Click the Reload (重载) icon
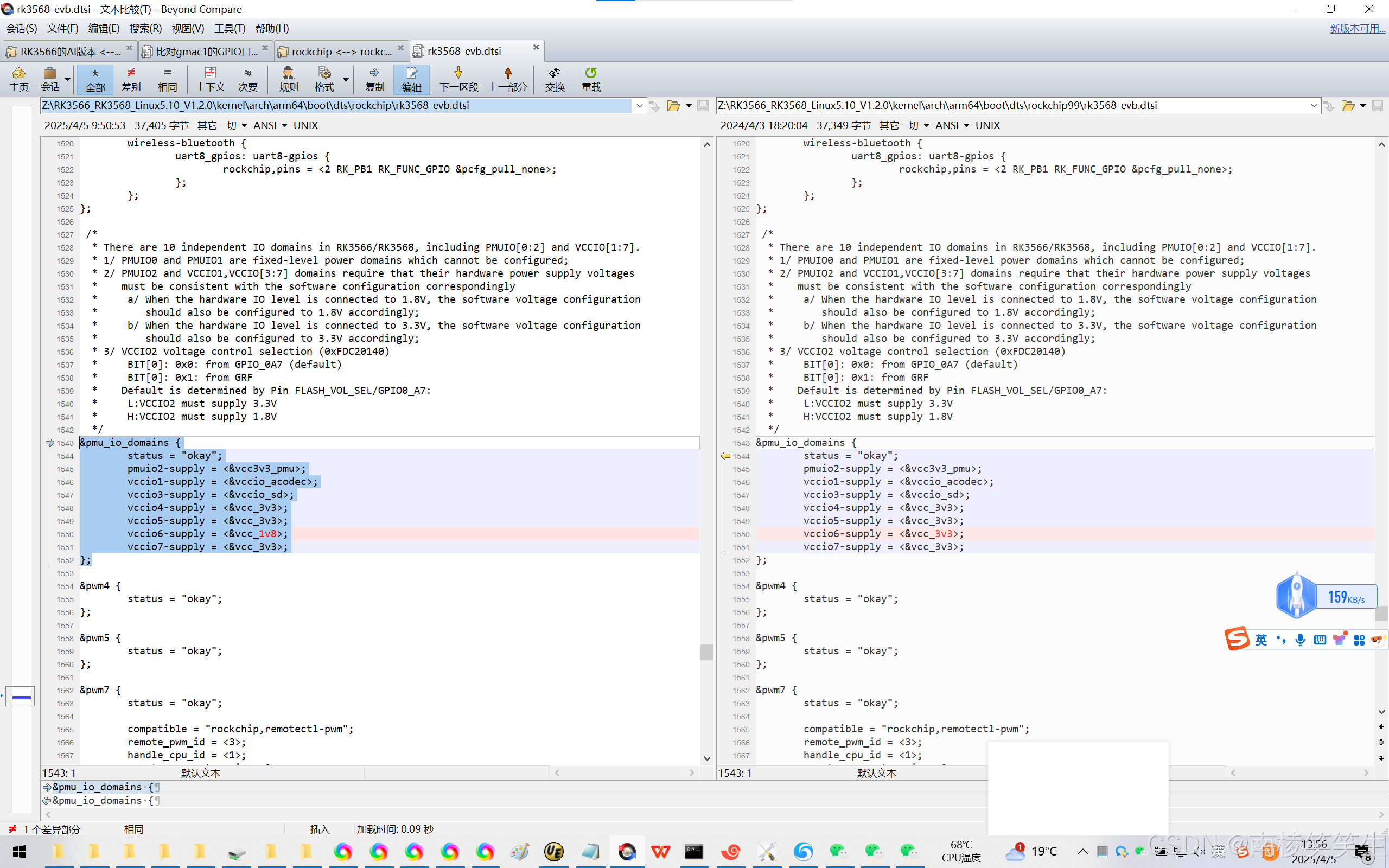1389x868 pixels. click(x=591, y=79)
